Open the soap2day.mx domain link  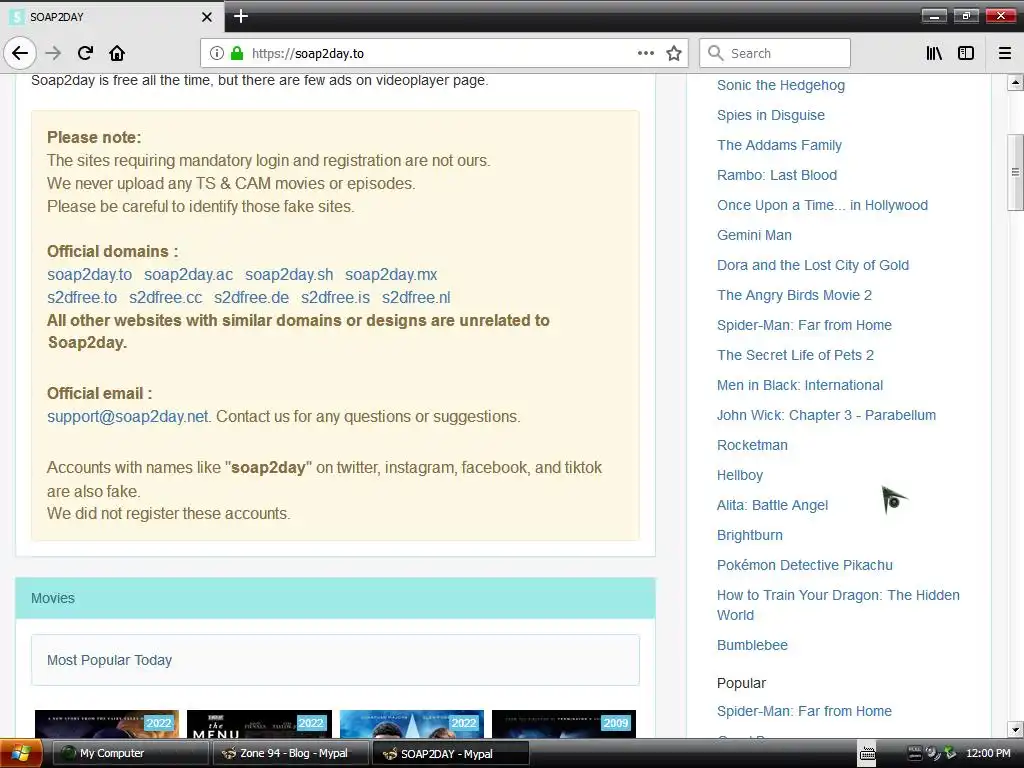coord(391,274)
